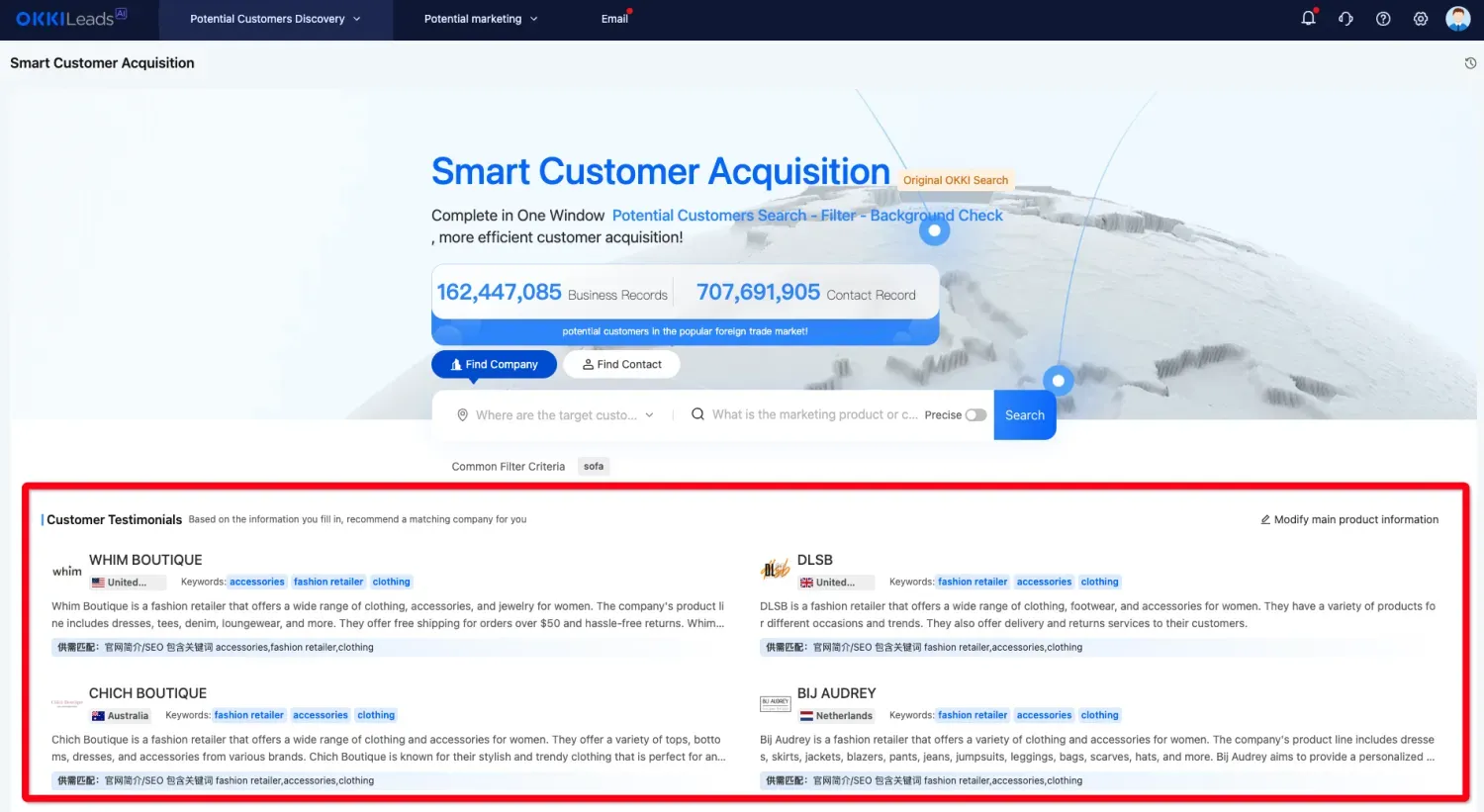Select the Find Contact tab
This screenshot has width=1484, height=812.
coord(622,364)
